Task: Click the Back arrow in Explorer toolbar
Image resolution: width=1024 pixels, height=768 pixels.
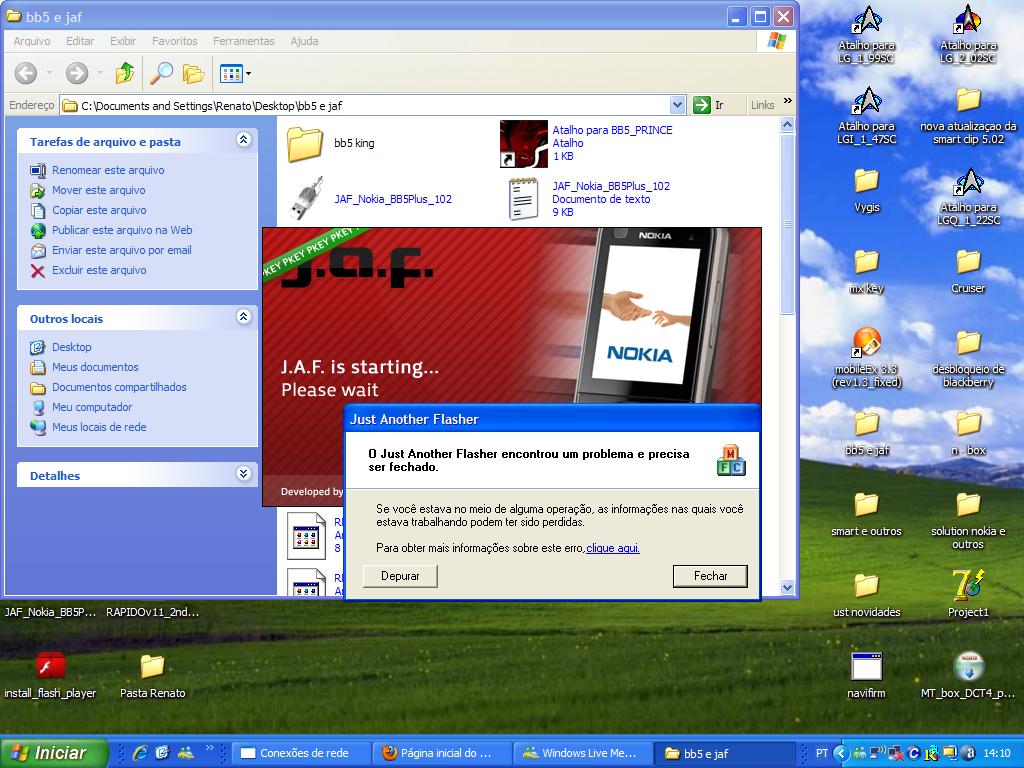Action: tap(26, 73)
